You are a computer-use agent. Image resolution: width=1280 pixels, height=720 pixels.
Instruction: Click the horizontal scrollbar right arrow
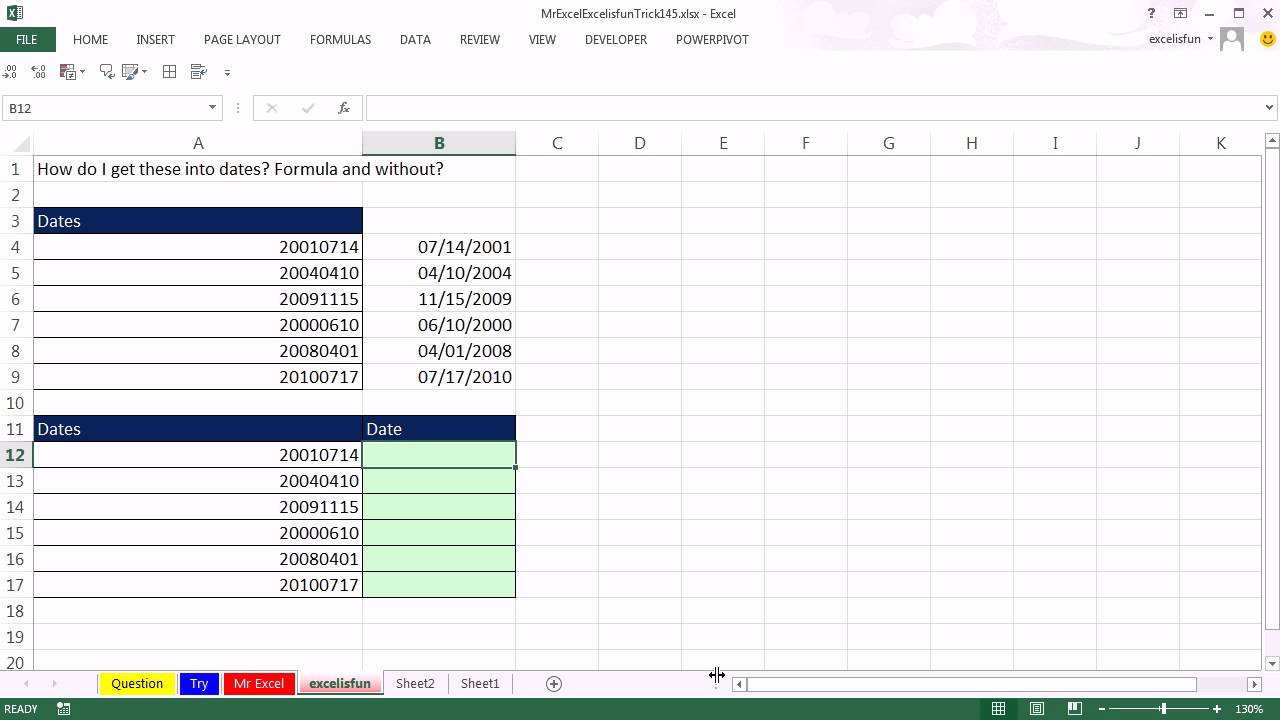[x=1254, y=684]
